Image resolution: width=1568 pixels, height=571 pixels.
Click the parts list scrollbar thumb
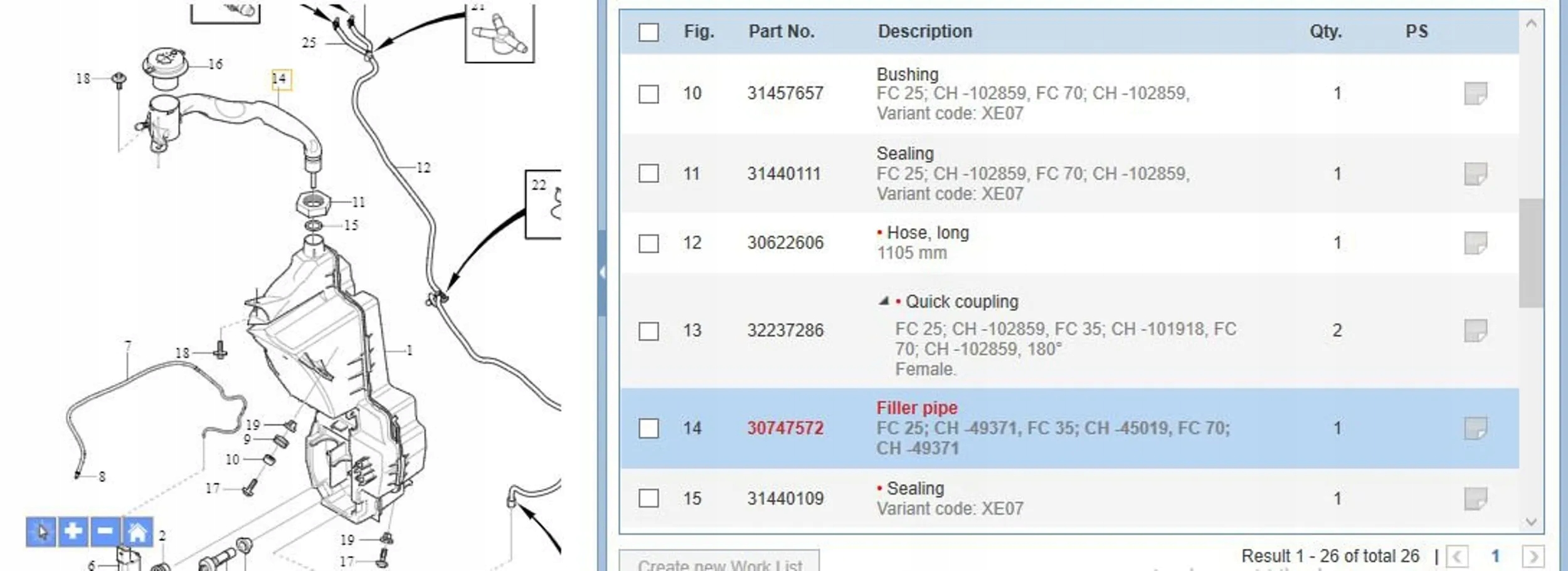(x=1531, y=253)
